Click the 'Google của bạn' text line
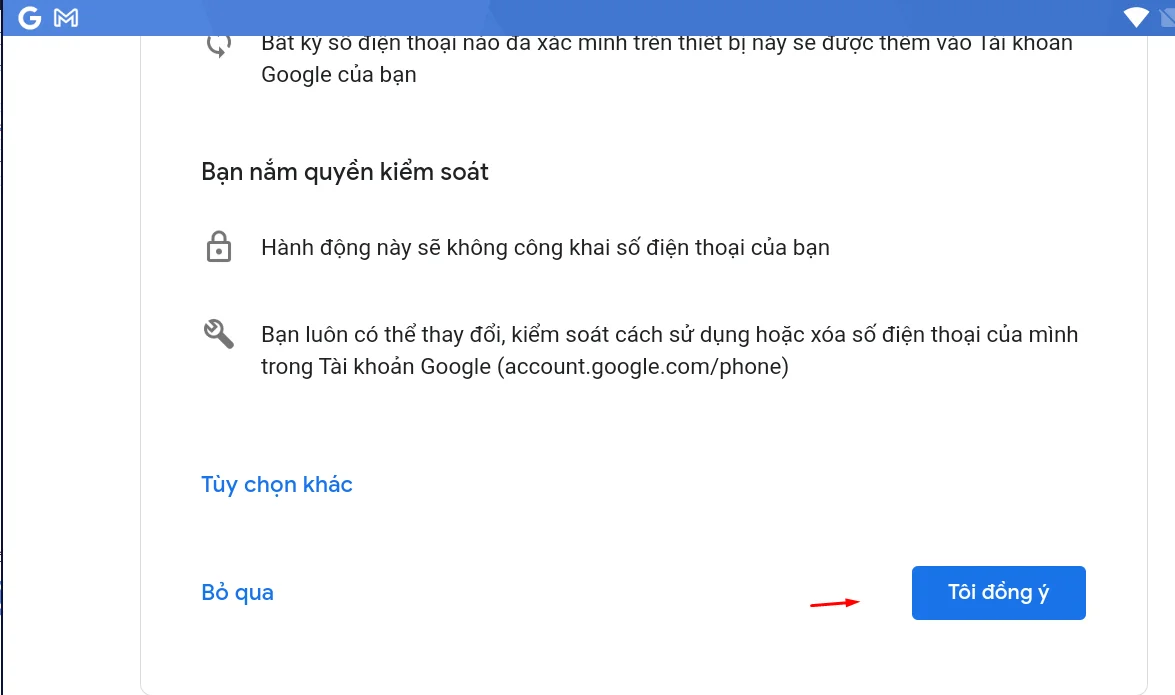 (x=339, y=75)
